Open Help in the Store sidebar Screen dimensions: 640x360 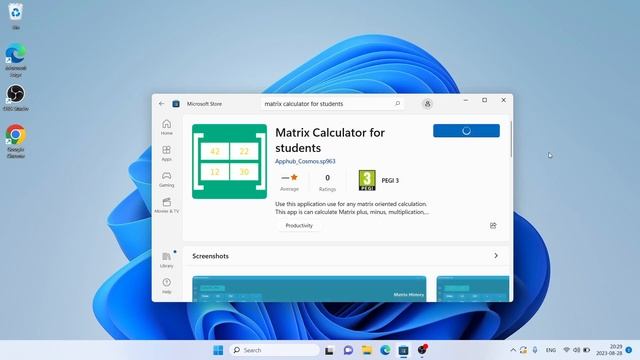pos(167,286)
